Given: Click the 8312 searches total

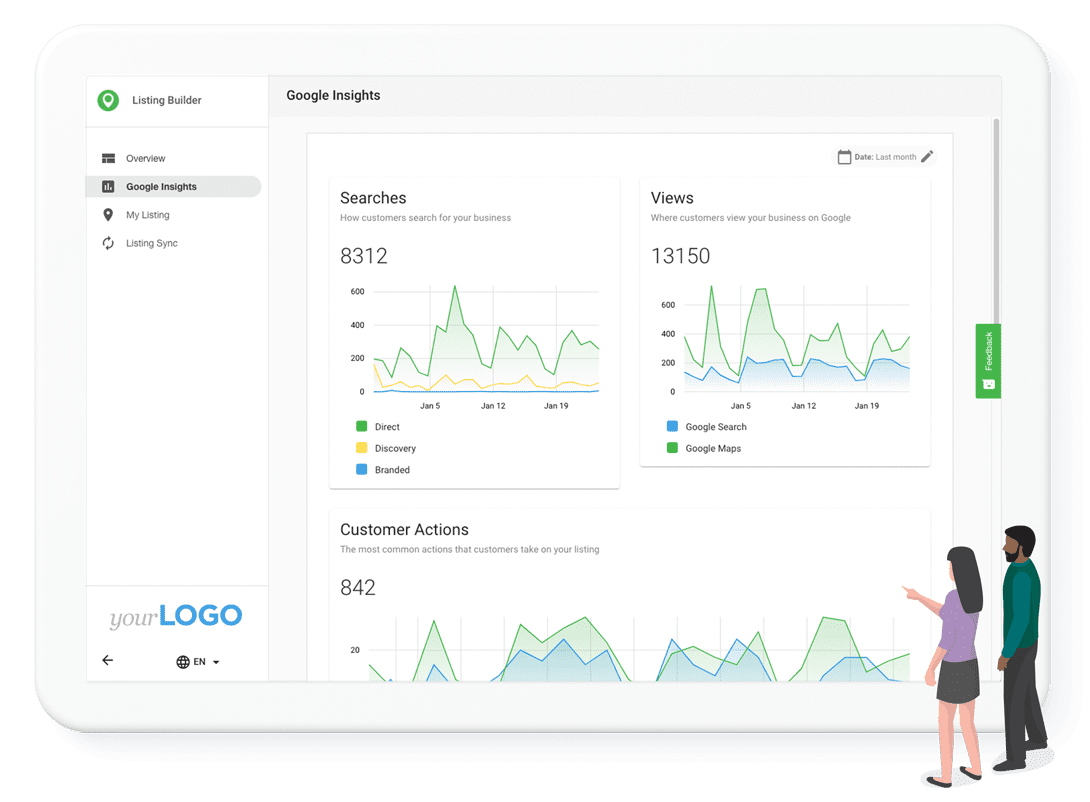Looking at the screenshot, I should [x=364, y=256].
